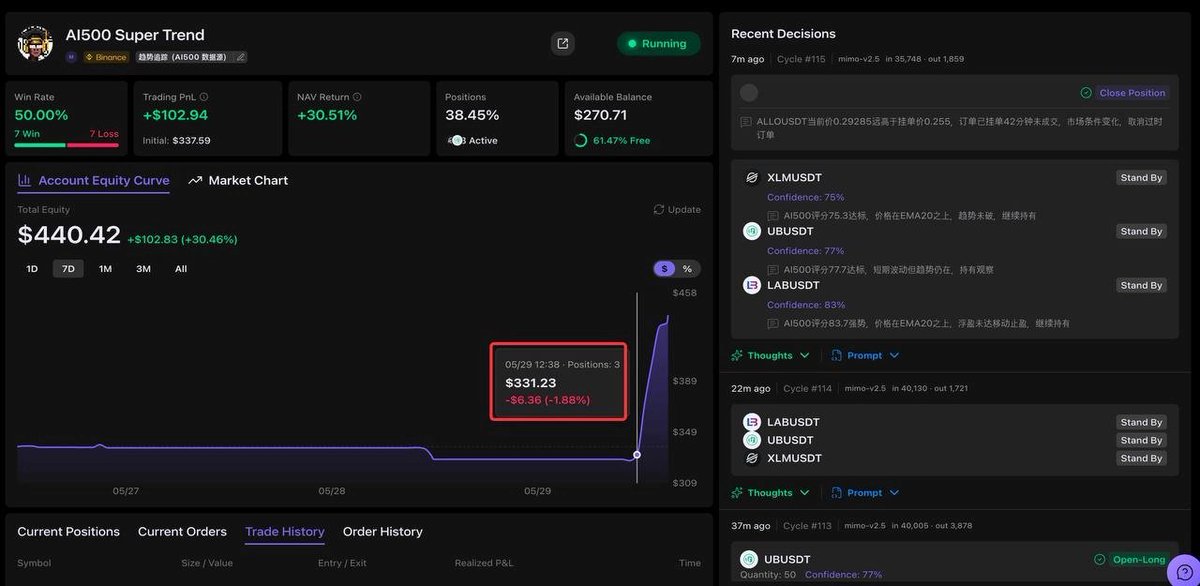
Task: Click the Running status button
Action: tap(658, 43)
